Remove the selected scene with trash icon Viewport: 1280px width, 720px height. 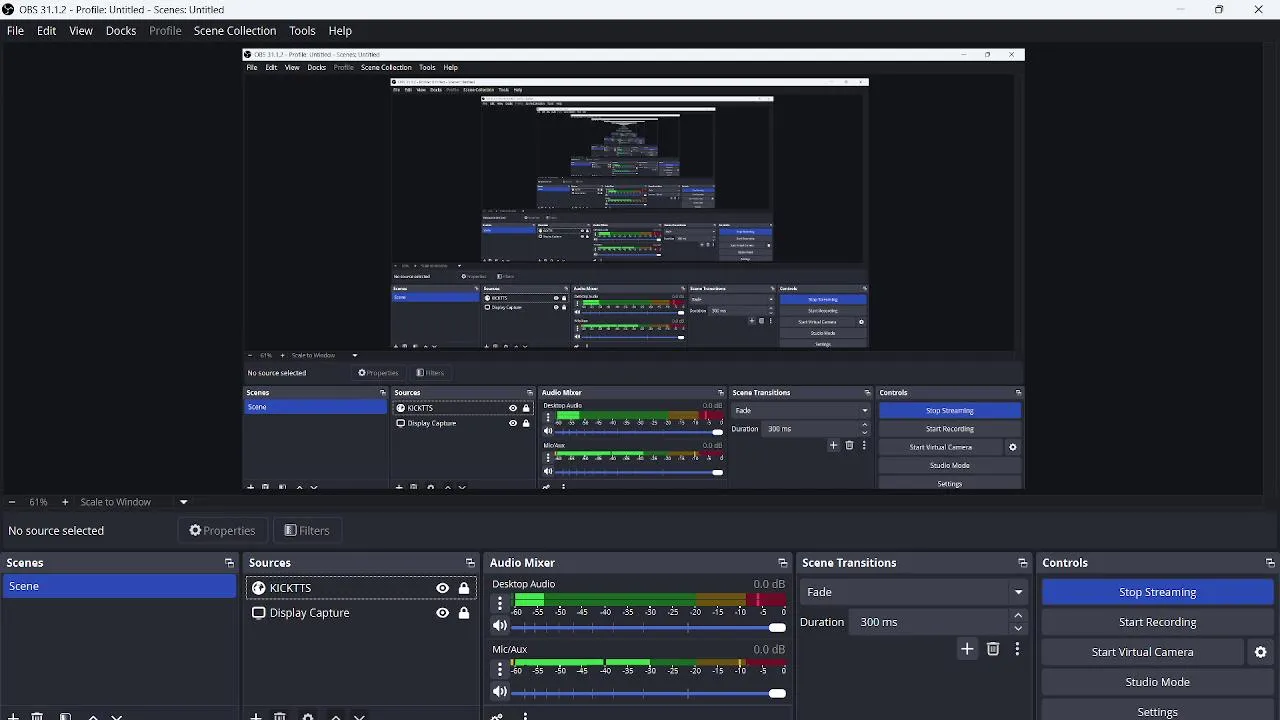[x=37, y=716]
